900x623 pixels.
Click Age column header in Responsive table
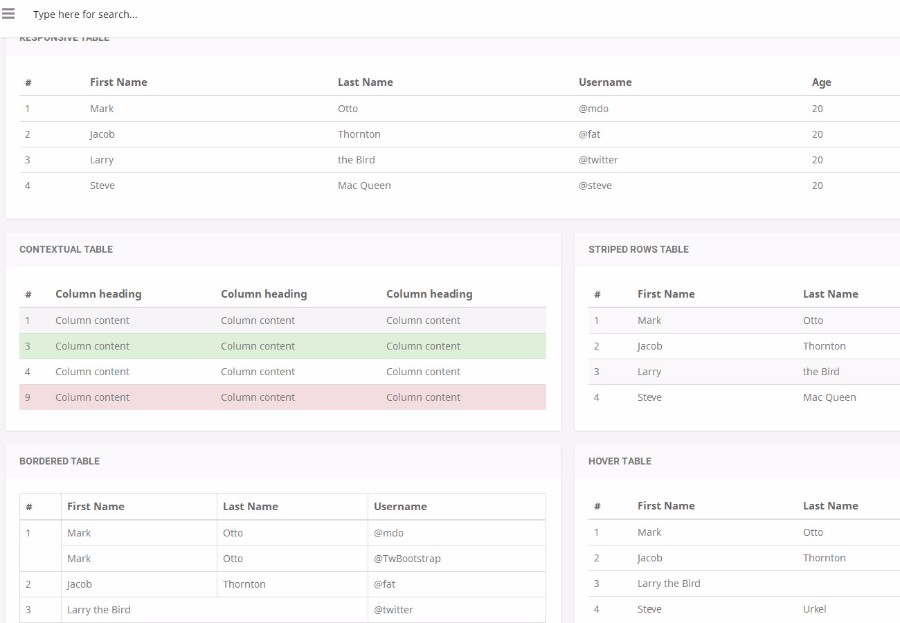[x=821, y=82]
